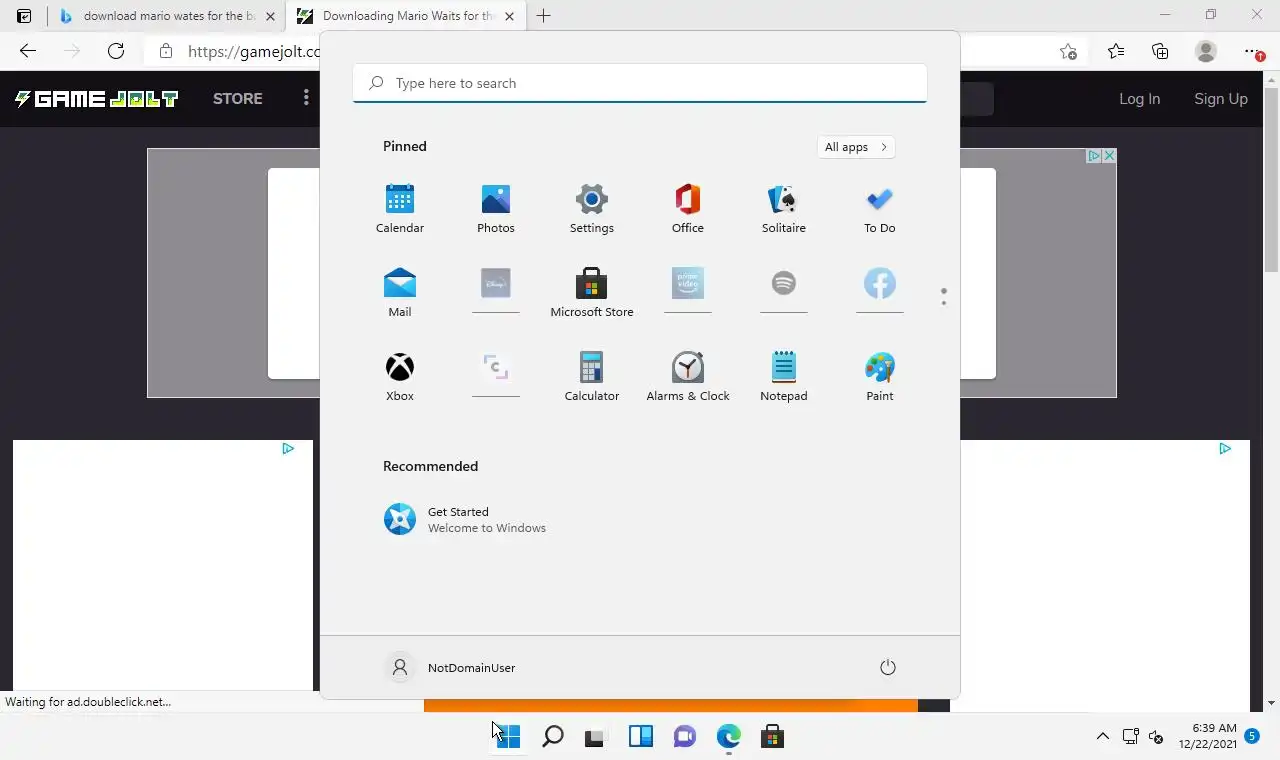Click Log In on Game Jolt

[x=1139, y=98]
